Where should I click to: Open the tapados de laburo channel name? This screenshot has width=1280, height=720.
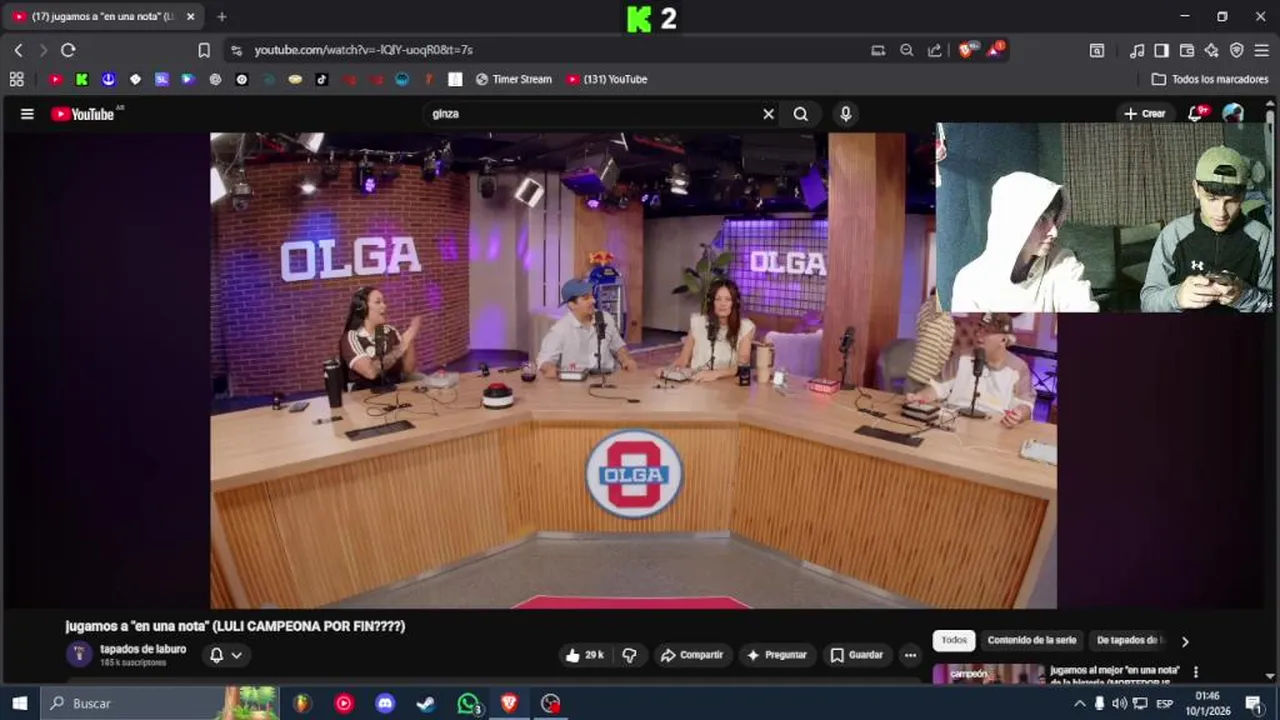pos(143,649)
